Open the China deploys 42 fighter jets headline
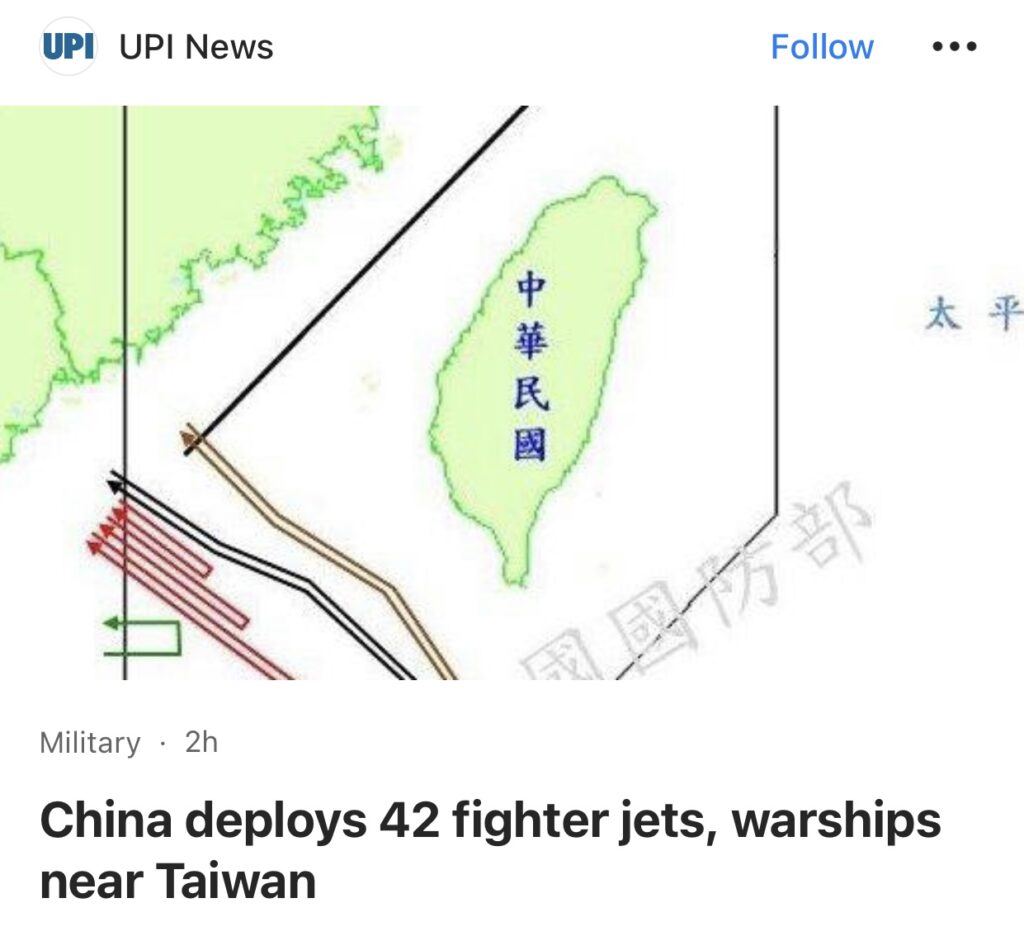Screen dimensions: 1024x936 tap(490, 850)
